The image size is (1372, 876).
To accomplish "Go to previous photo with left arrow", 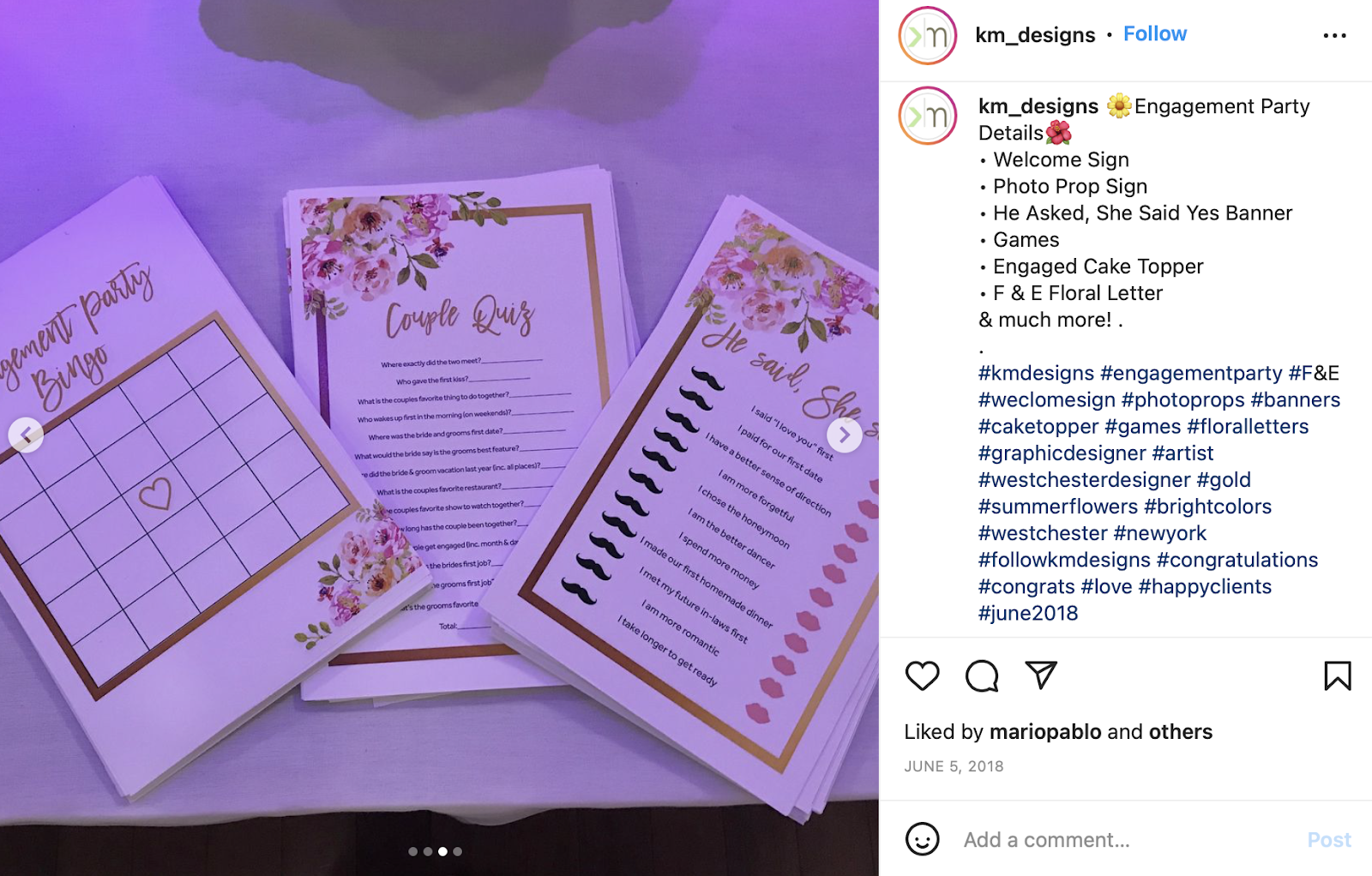I will click(x=26, y=435).
